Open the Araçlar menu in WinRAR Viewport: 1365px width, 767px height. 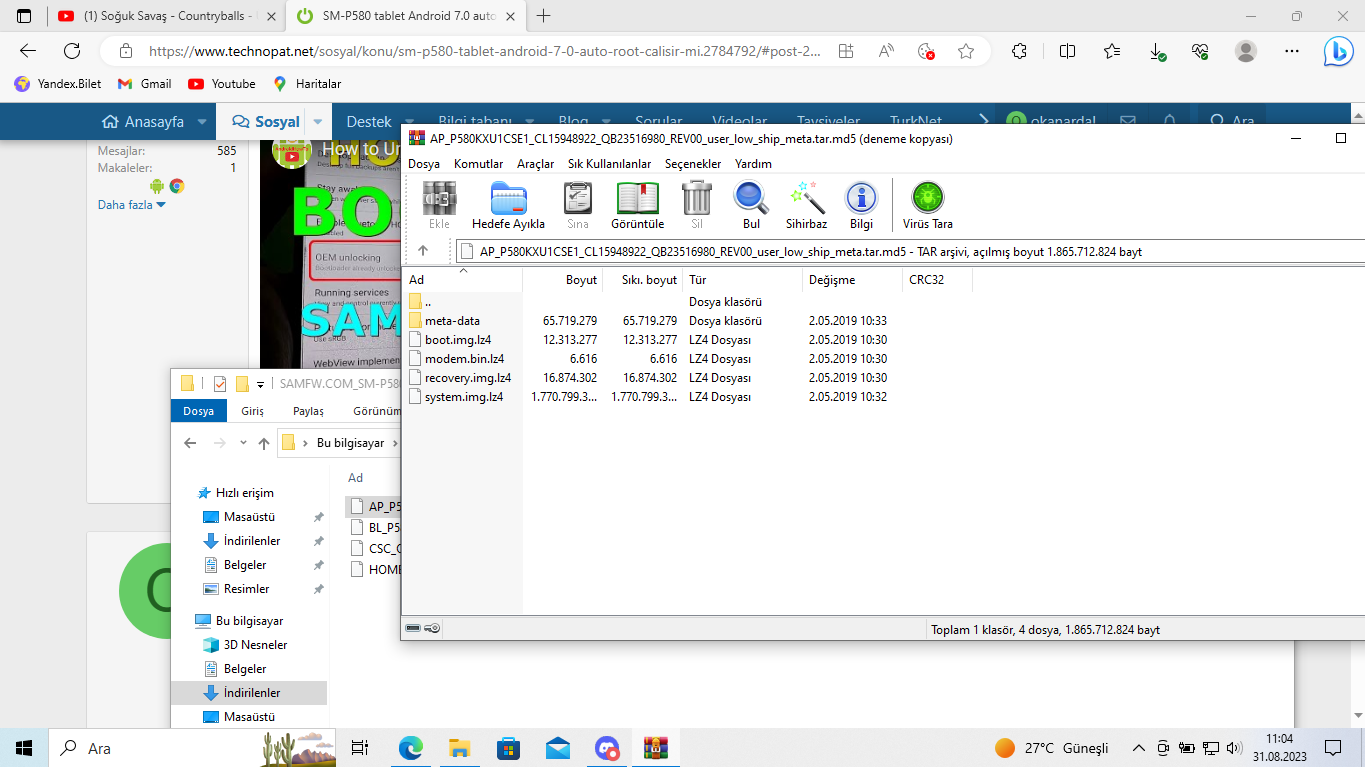coord(535,163)
